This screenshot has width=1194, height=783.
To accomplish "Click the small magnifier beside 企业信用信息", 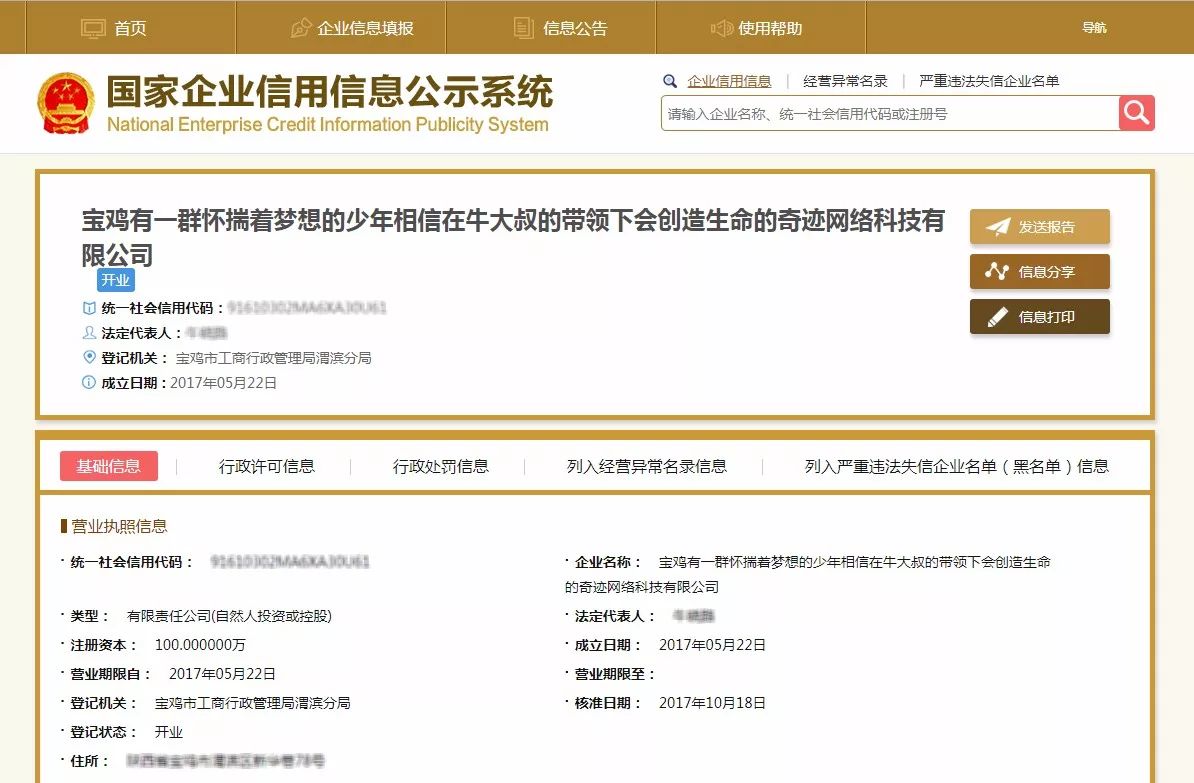I will tap(670, 81).
